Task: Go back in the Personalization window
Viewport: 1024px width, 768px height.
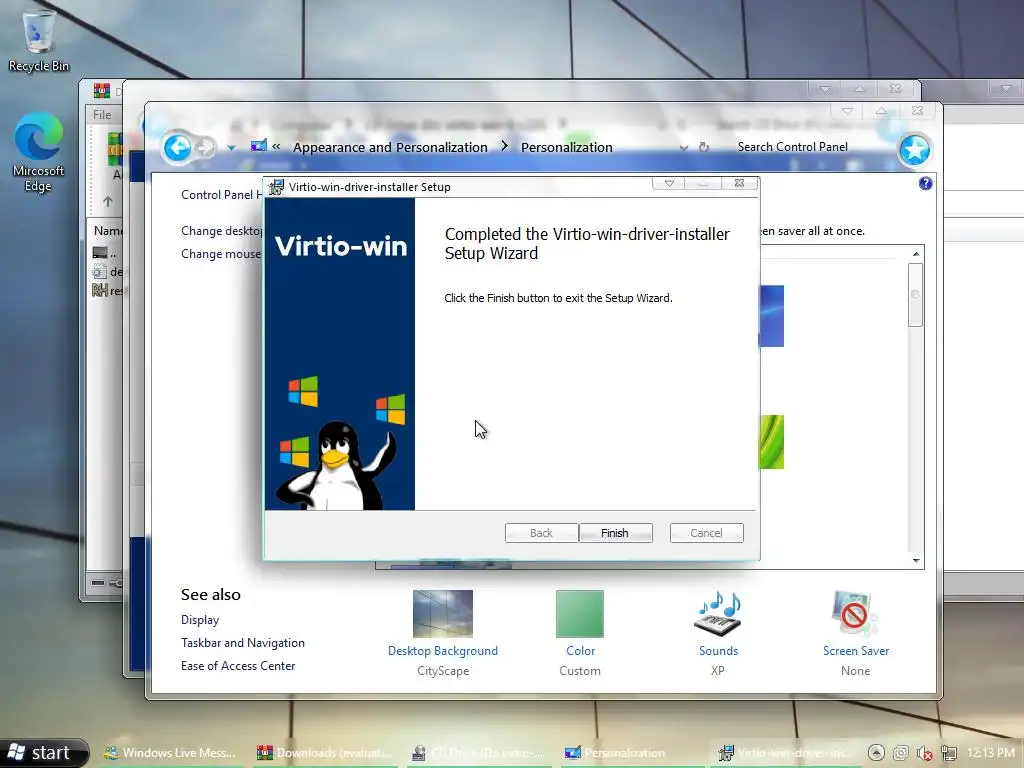Action: pyautogui.click(x=178, y=148)
